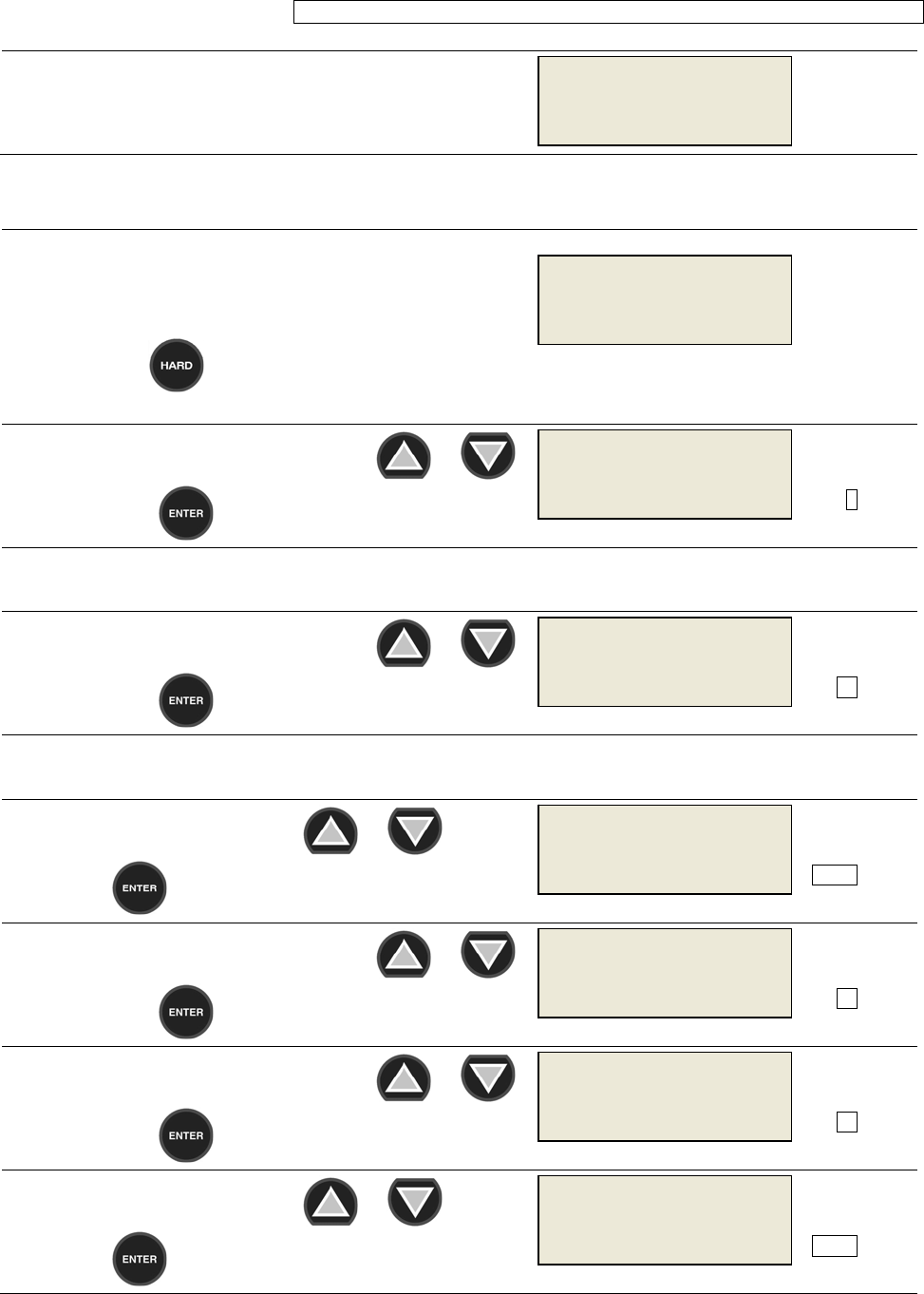Click the second up arrow from top

[x=404, y=643]
